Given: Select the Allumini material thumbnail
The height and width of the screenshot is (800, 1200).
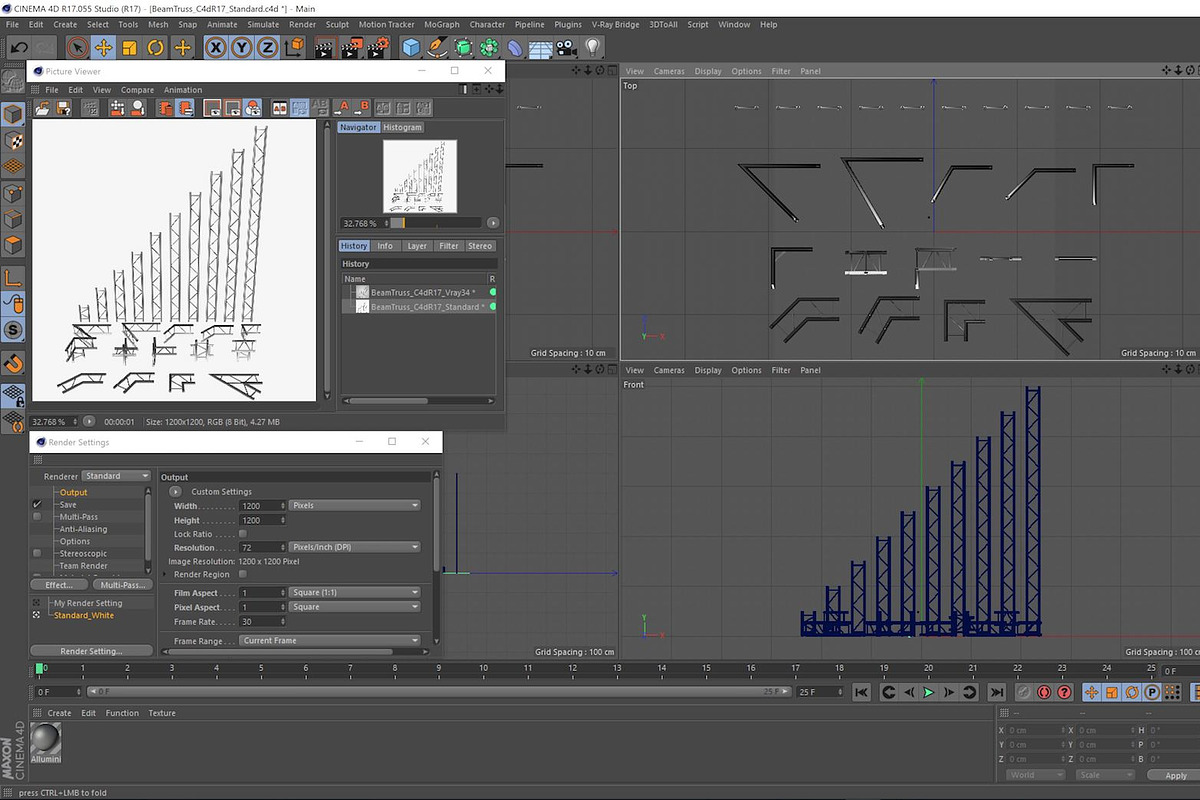Looking at the screenshot, I should [45, 741].
